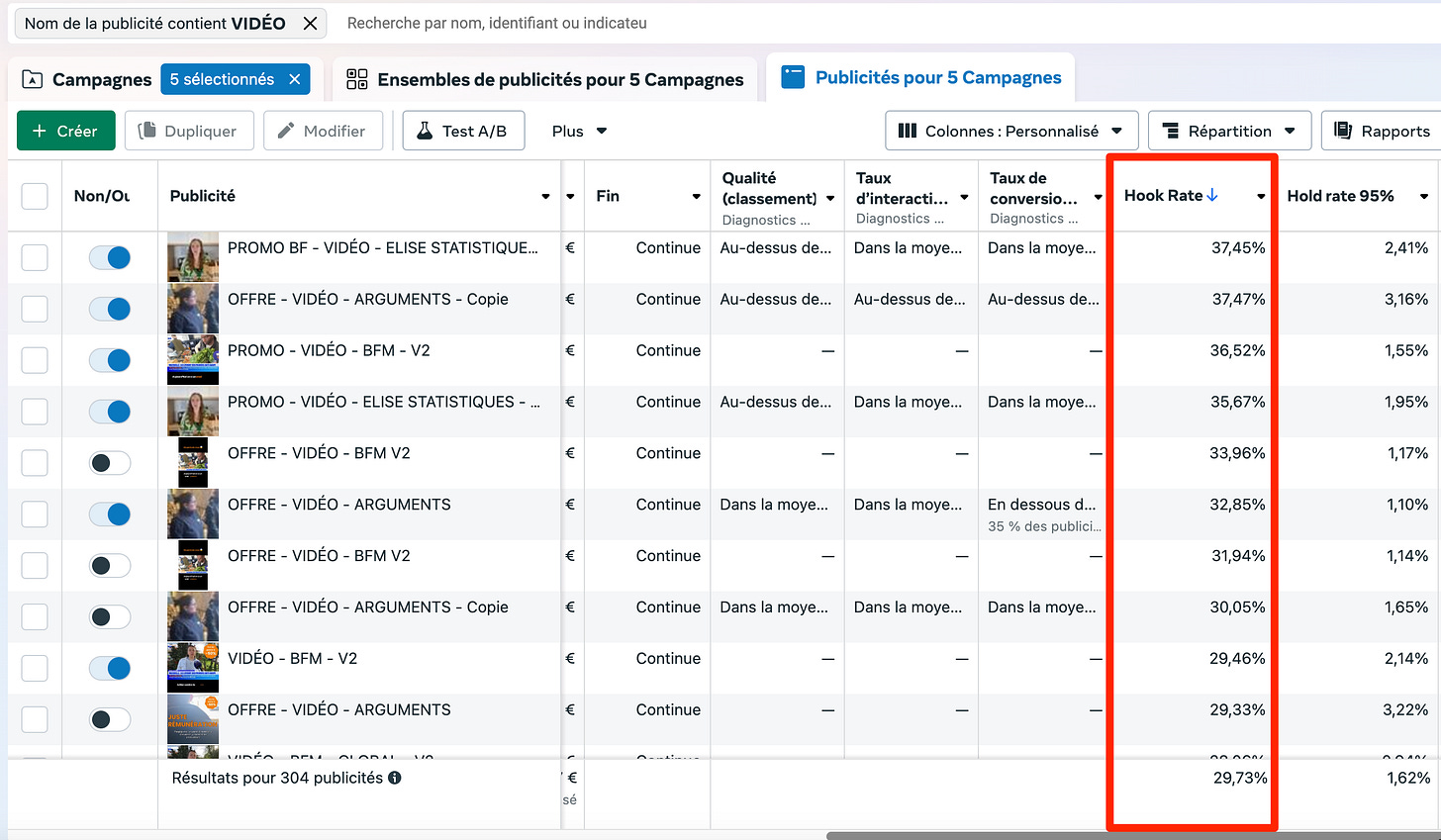The height and width of the screenshot is (840, 1441).
Task: Turn off PROMO BF - VIDÉO - ELISE STATISTIQUE ad
Action: [110, 258]
